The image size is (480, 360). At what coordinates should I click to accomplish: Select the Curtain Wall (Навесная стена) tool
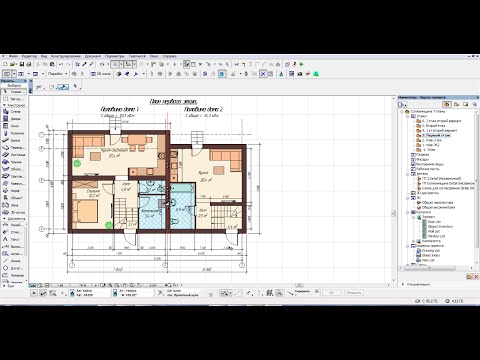coord(13,184)
